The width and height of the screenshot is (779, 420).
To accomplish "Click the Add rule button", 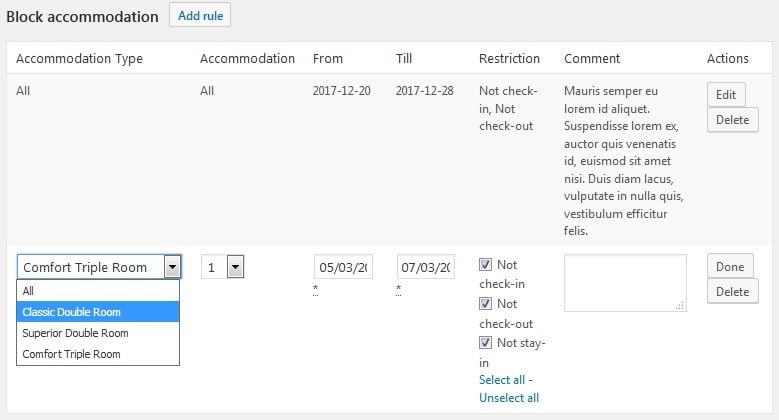I will click(201, 16).
